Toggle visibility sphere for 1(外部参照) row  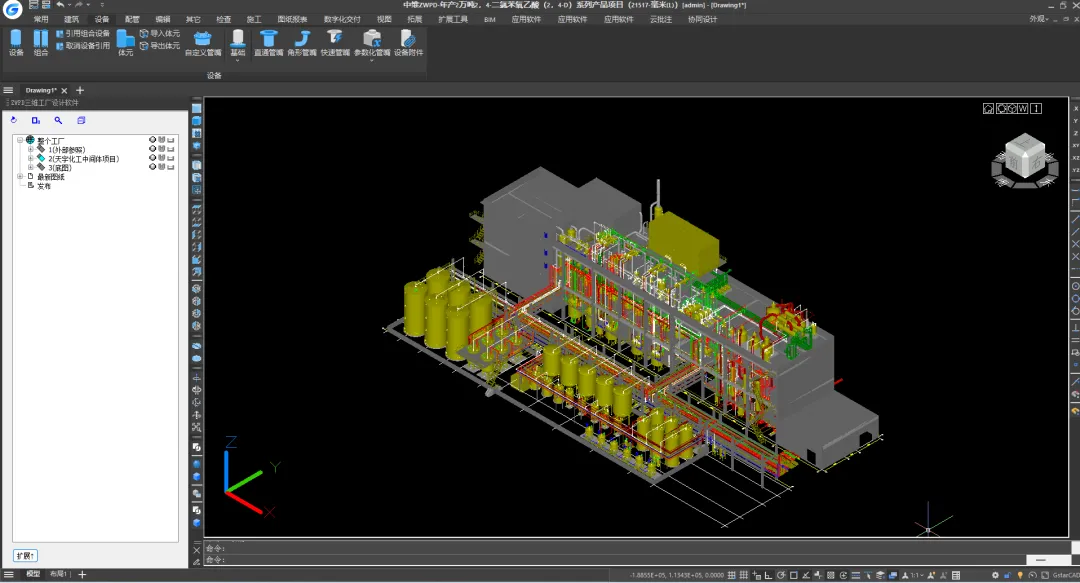(152, 148)
